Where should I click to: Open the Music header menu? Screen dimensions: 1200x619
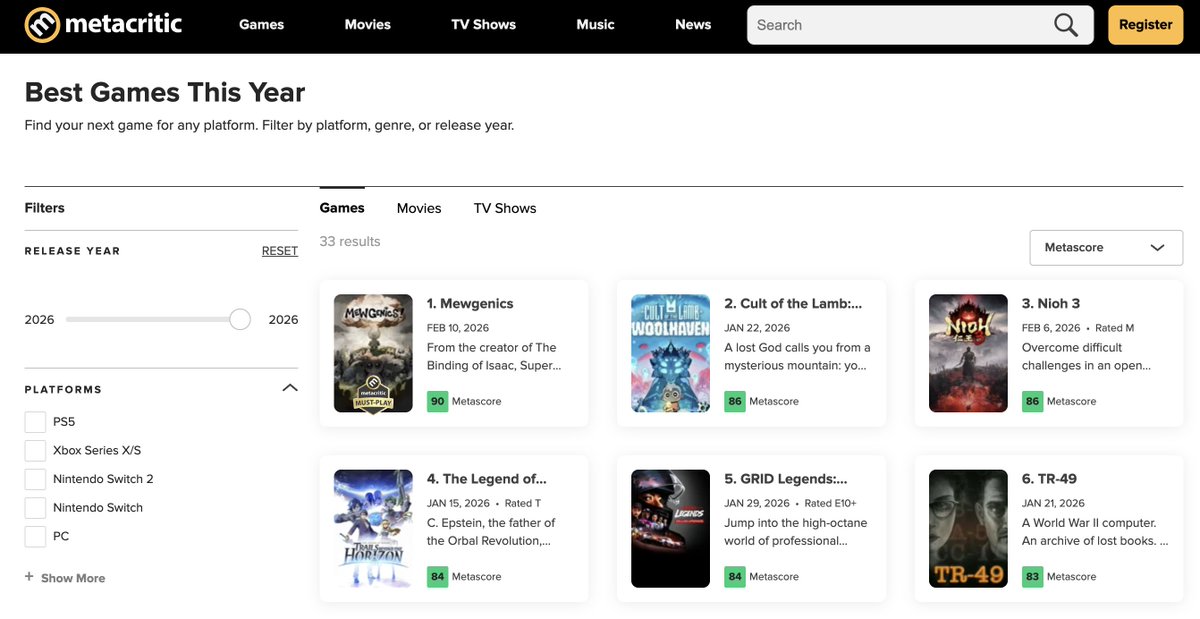(x=595, y=25)
